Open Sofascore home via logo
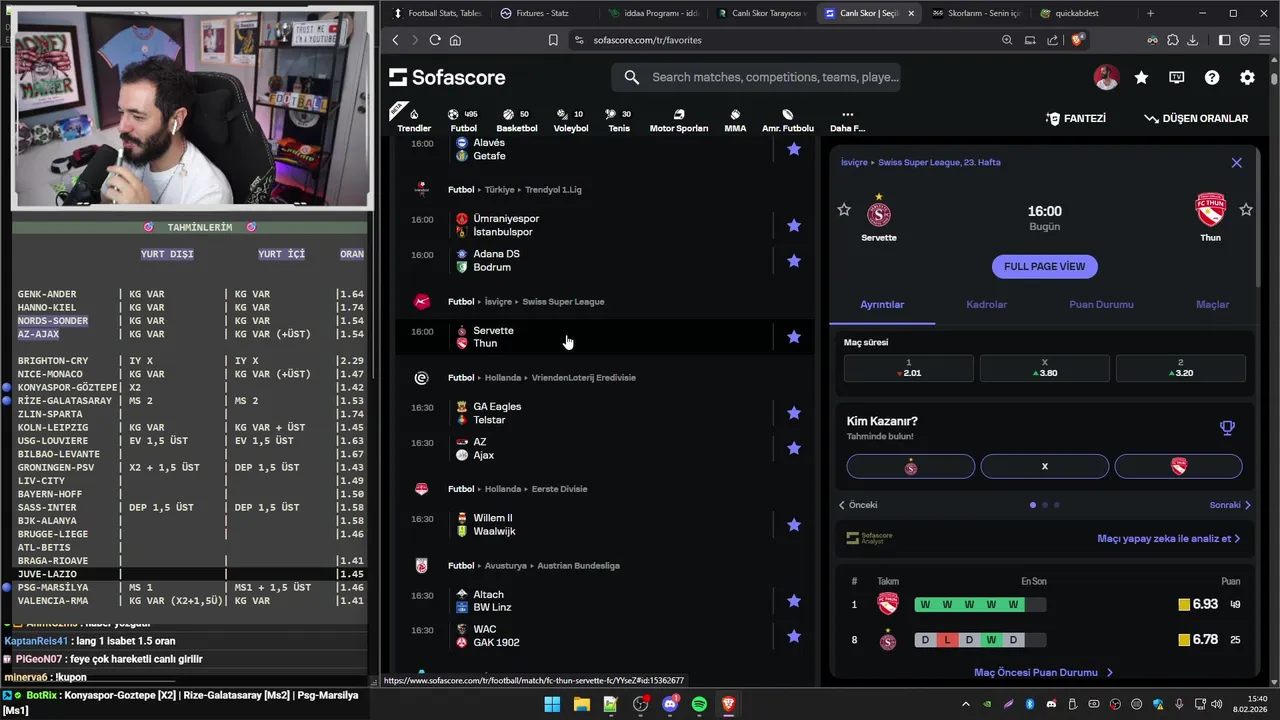The height and width of the screenshot is (720, 1280). (x=447, y=77)
